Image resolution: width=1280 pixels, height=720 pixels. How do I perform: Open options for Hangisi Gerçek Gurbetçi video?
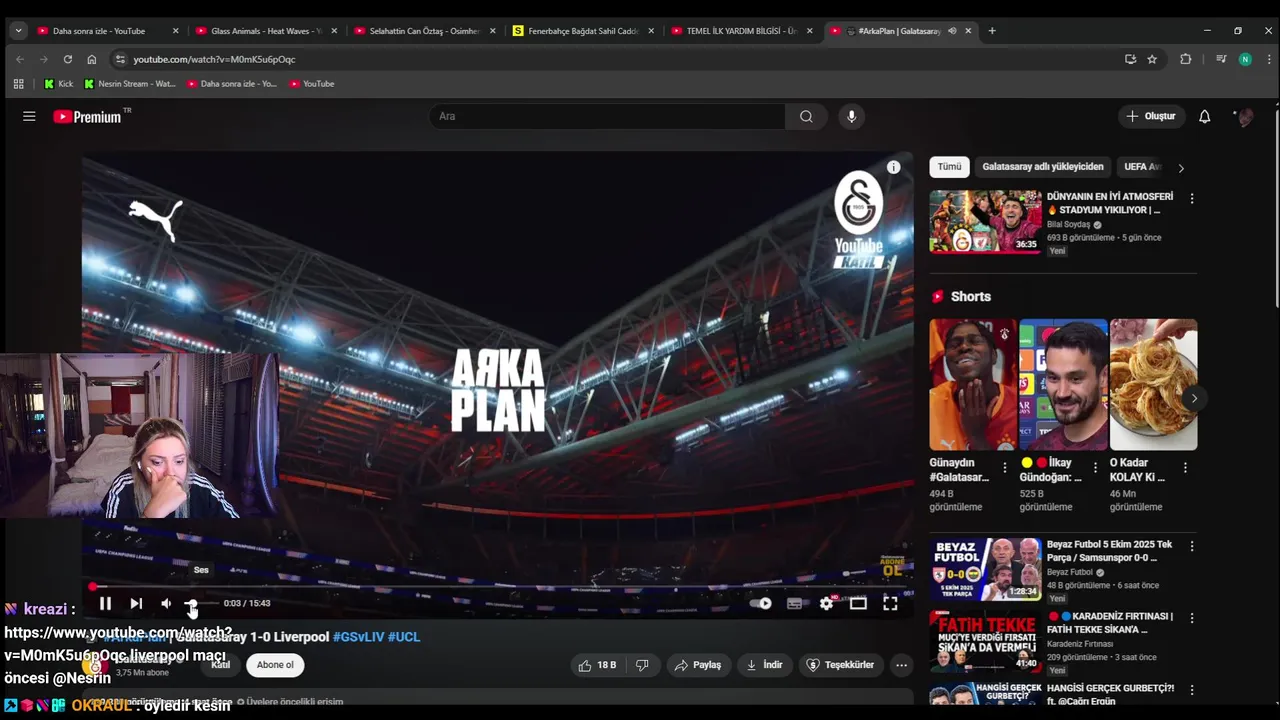point(1191,690)
